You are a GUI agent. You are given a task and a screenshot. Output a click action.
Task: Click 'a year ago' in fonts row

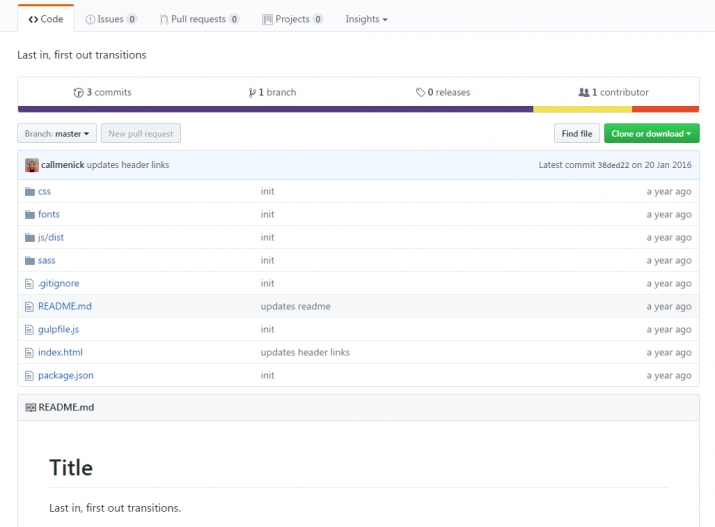tap(669, 214)
